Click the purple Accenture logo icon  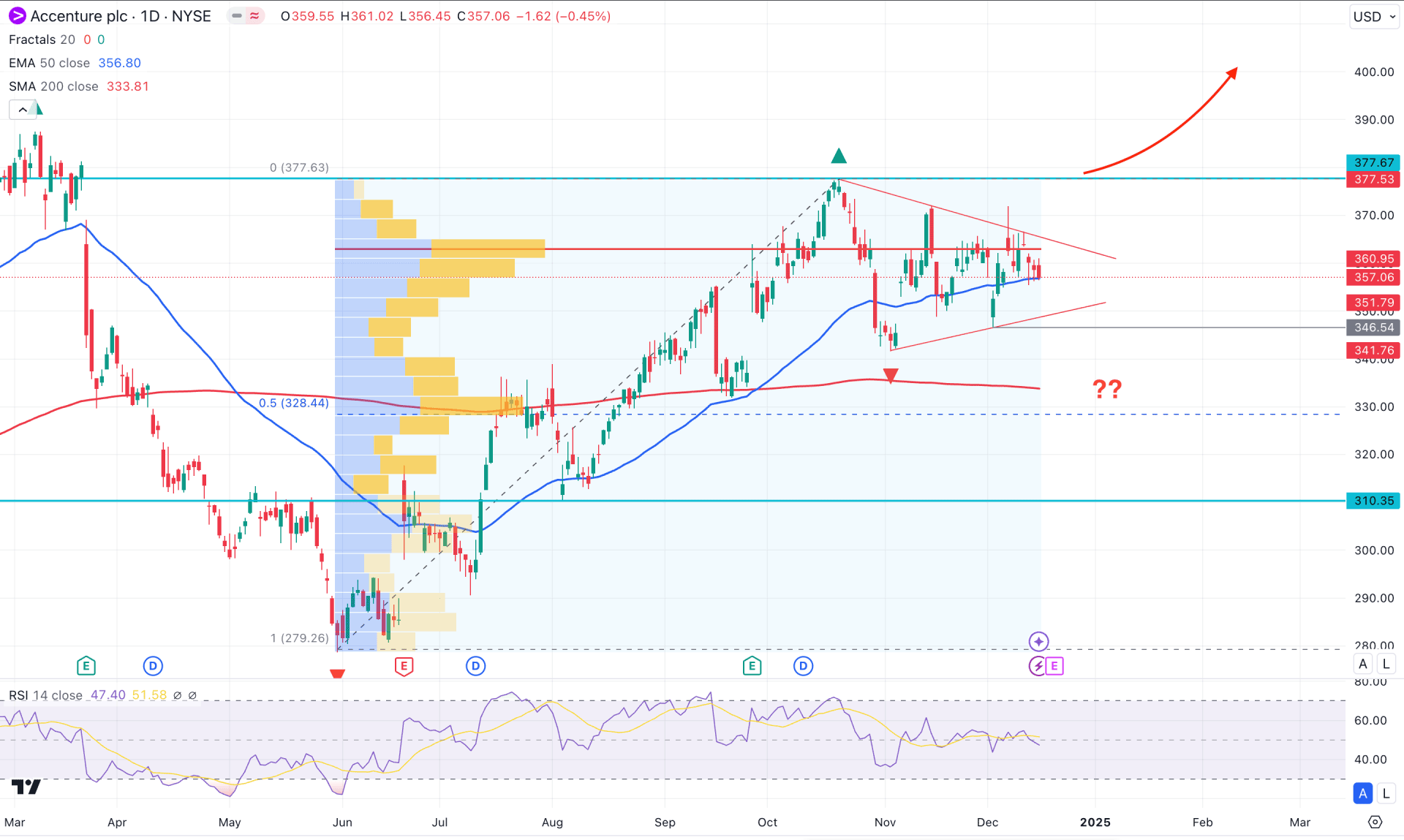click(16, 16)
